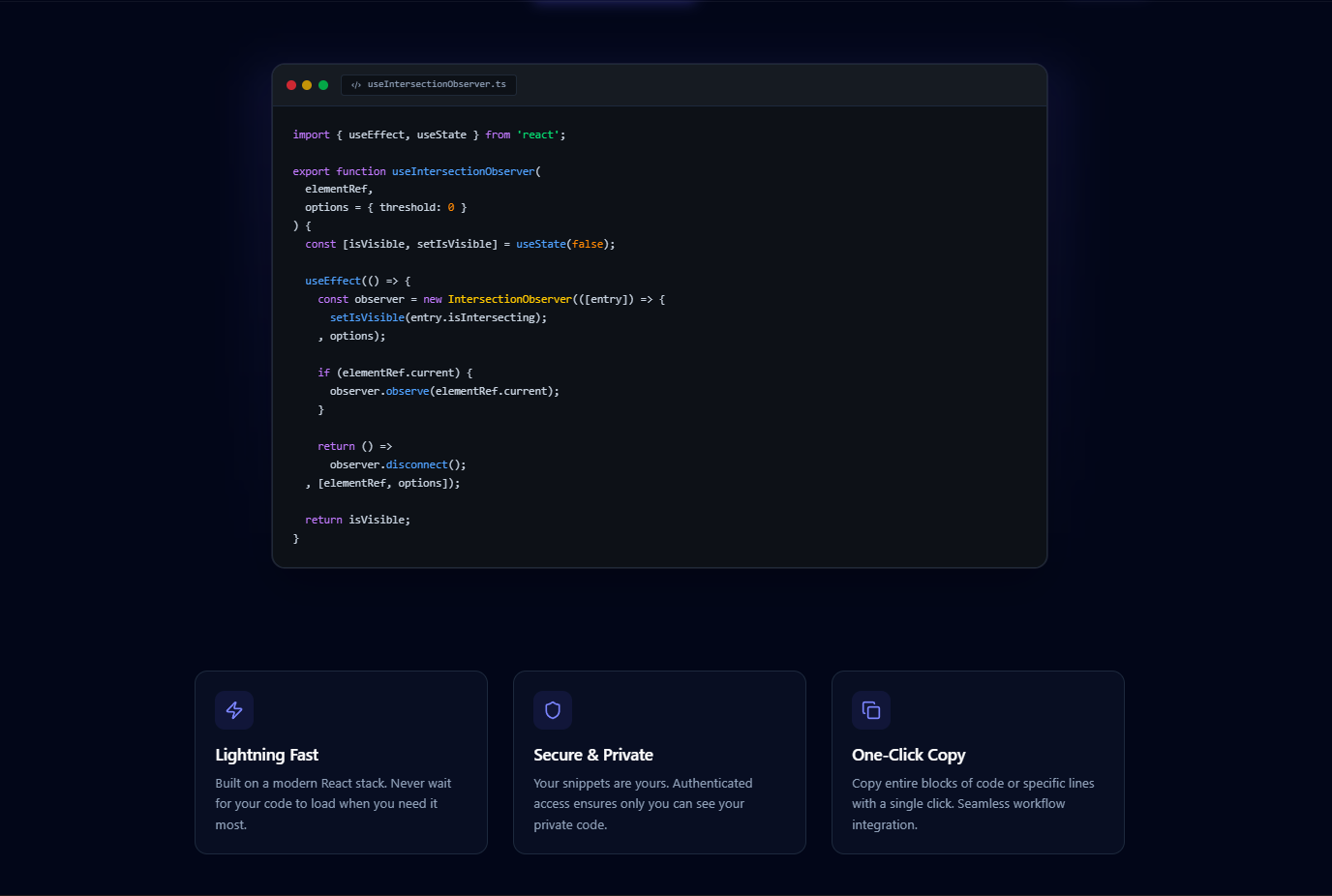The height and width of the screenshot is (896, 1332).
Task: Click the shield icon on Secure & Private card
Action: [553, 710]
